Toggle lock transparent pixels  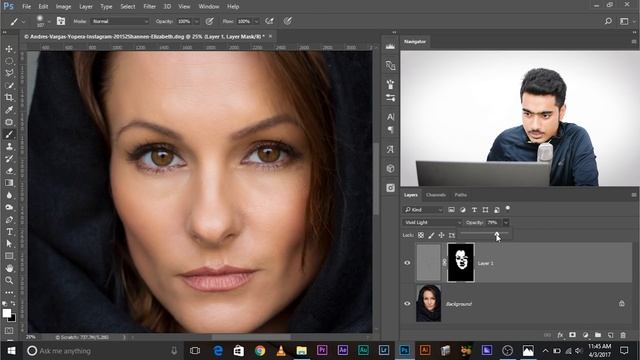pyautogui.click(x=421, y=235)
